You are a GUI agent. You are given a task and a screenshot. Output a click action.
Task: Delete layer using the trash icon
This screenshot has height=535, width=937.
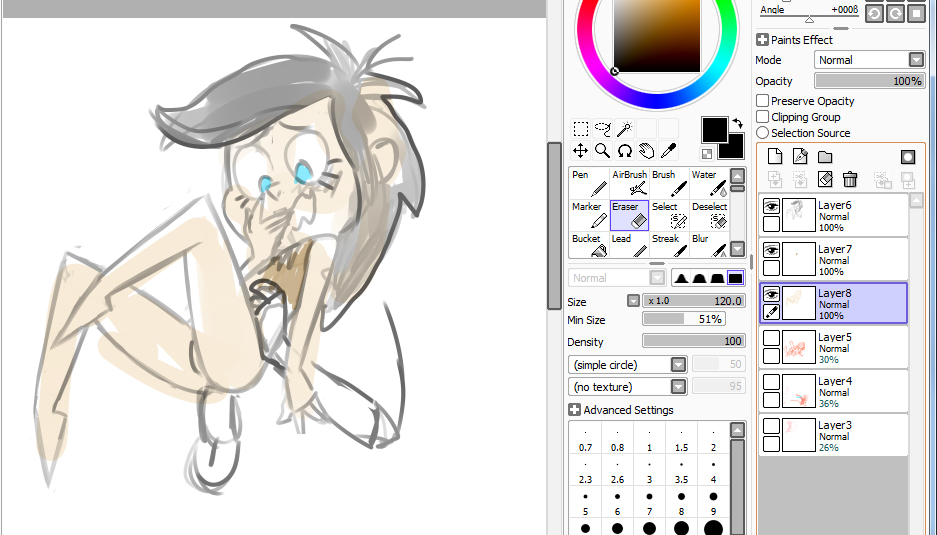pos(850,179)
